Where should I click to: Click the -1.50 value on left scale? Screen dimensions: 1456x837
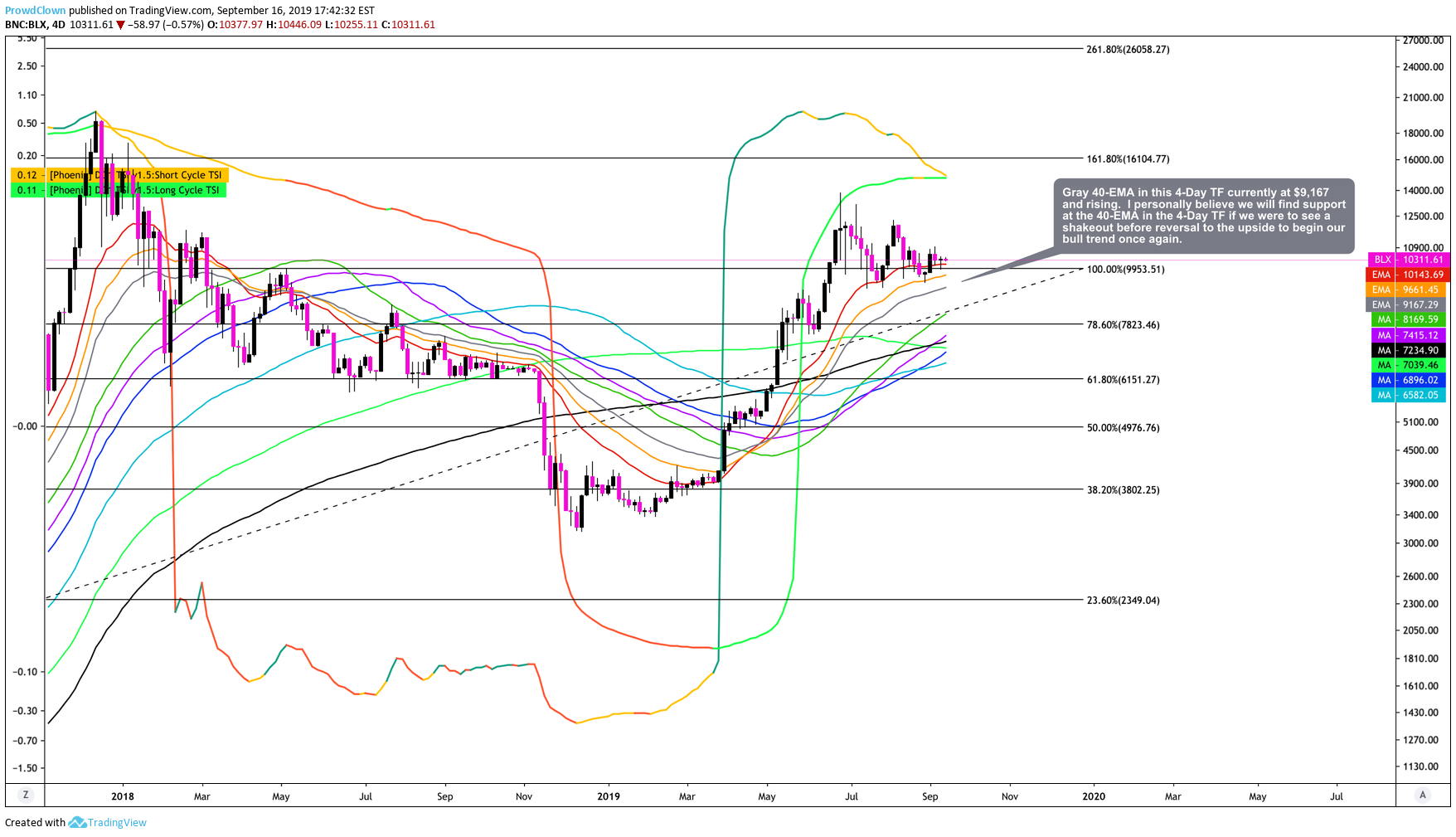point(25,767)
